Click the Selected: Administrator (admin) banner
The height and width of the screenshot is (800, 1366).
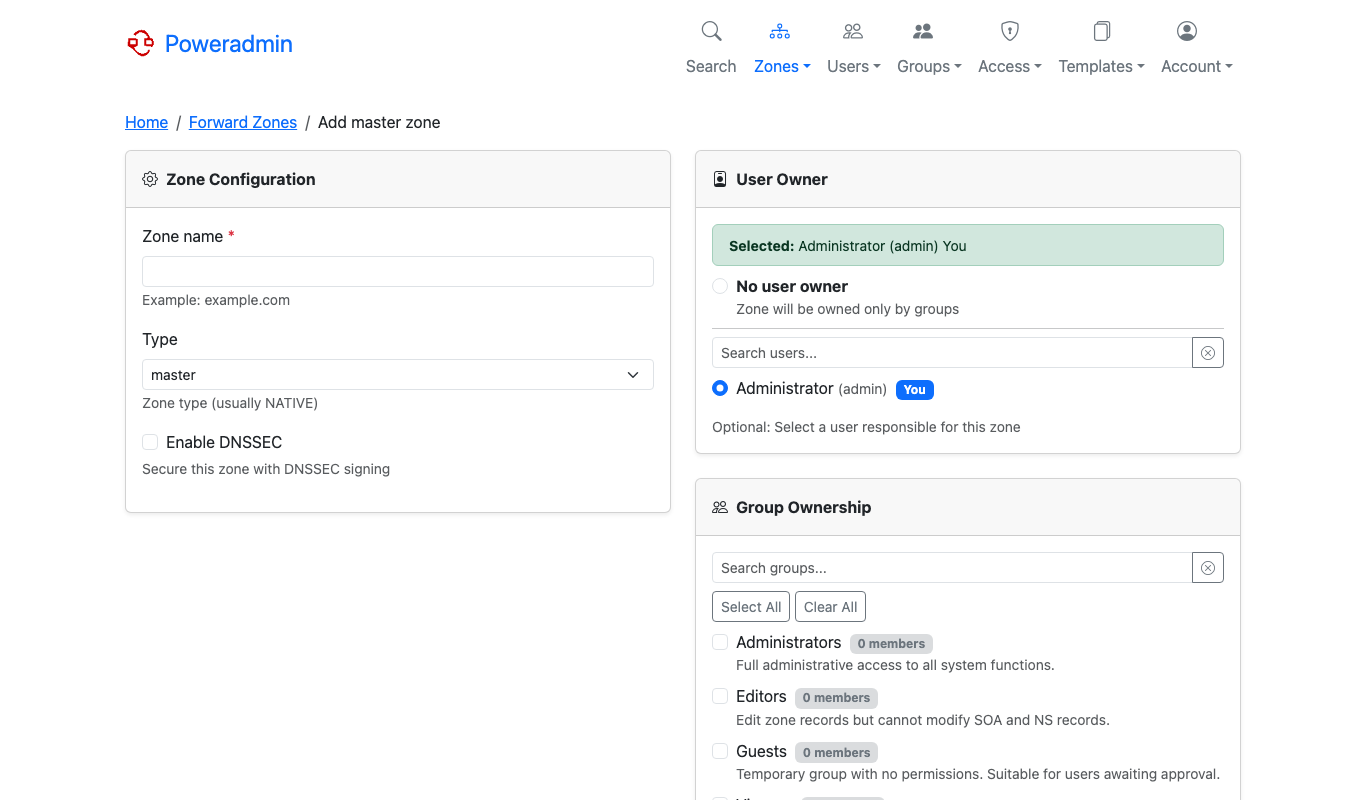tap(968, 245)
